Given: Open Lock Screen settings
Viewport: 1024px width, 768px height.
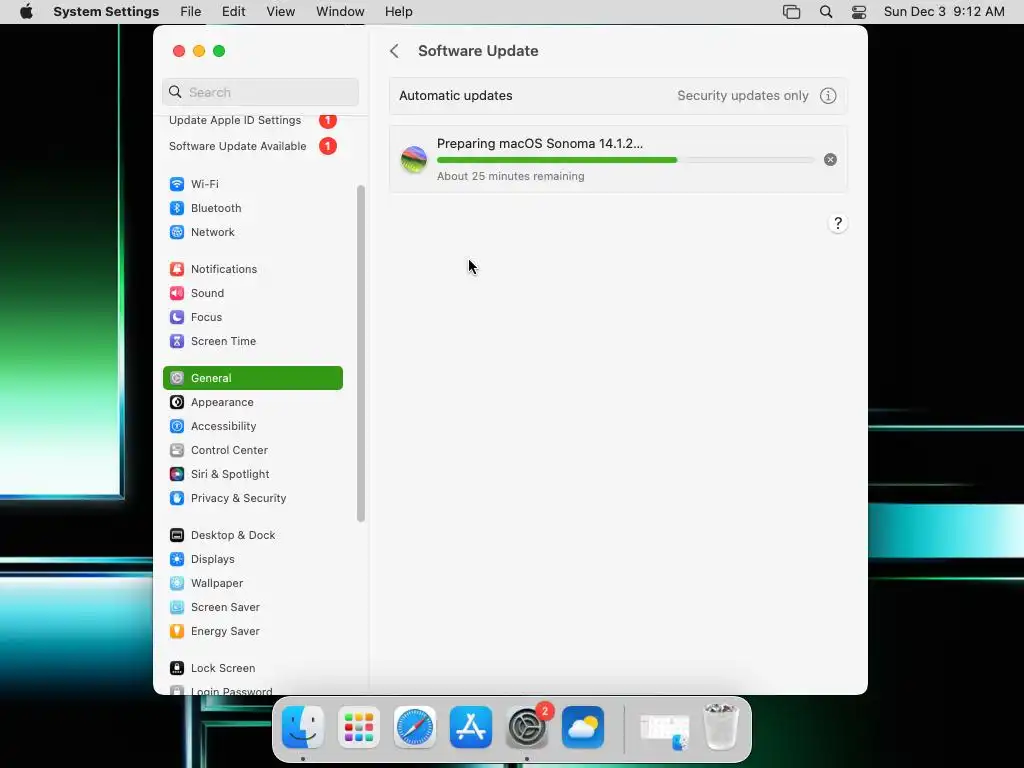Looking at the screenshot, I should tap(253, 668).
